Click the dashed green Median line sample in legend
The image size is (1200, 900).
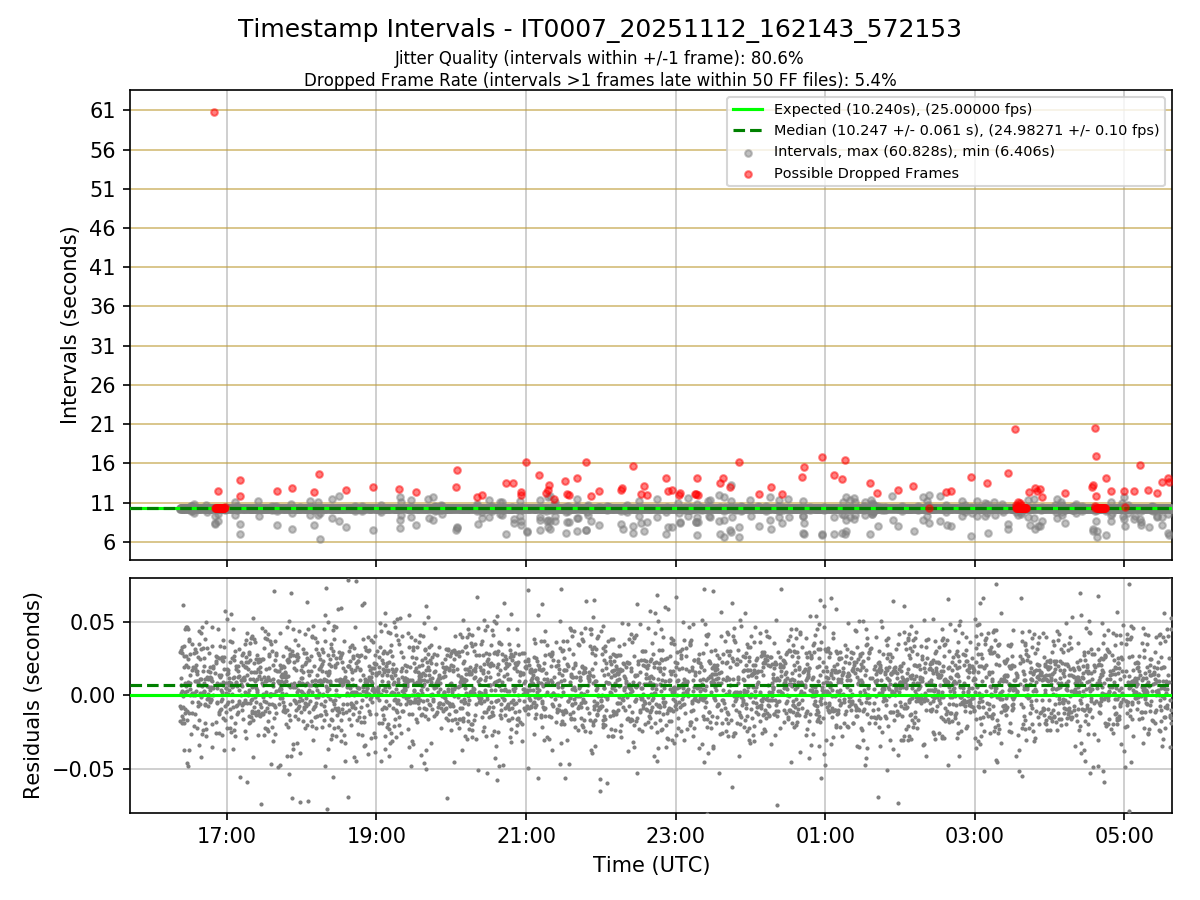click(749, 130)
